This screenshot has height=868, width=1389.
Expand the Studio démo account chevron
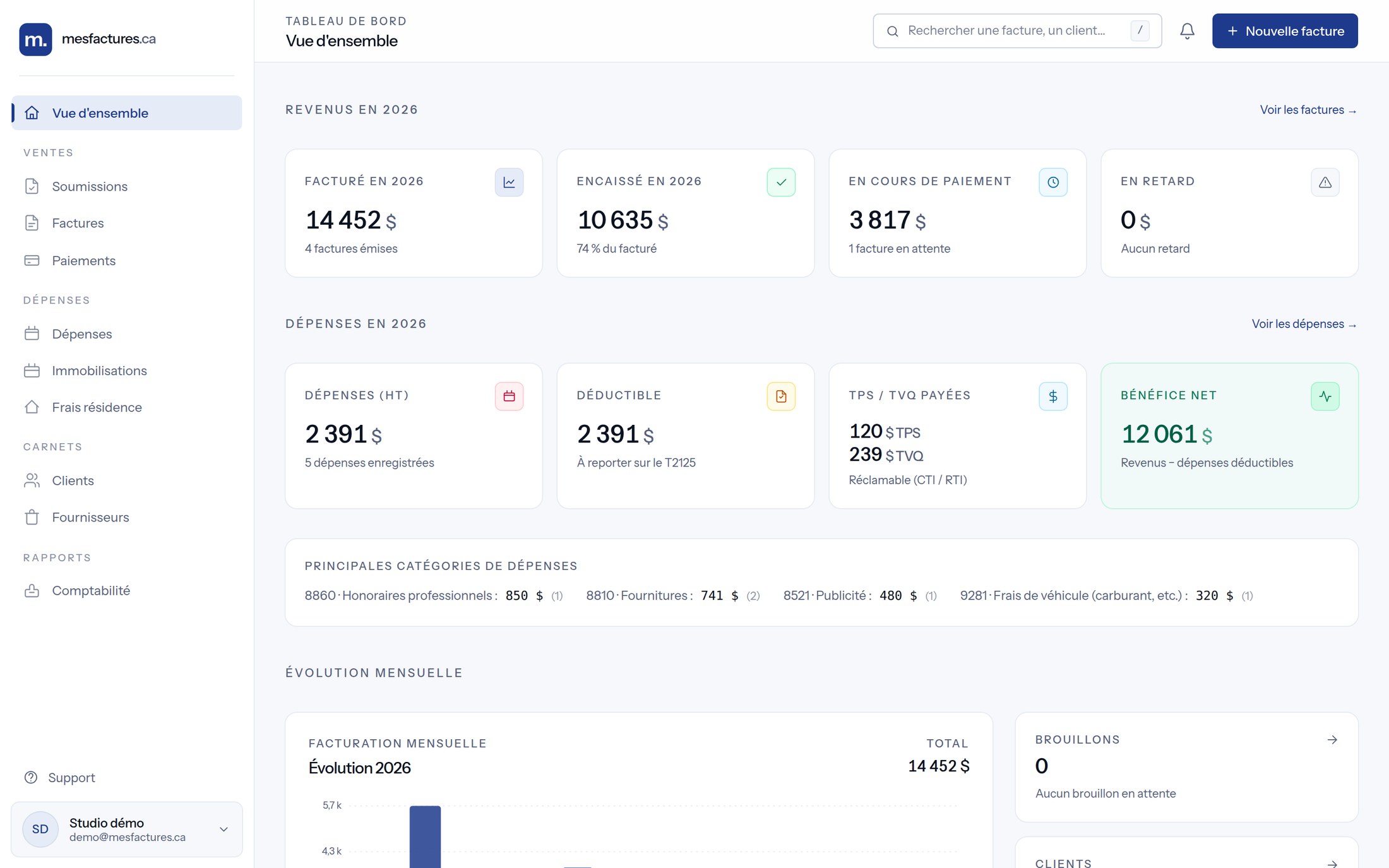point(224,829)
